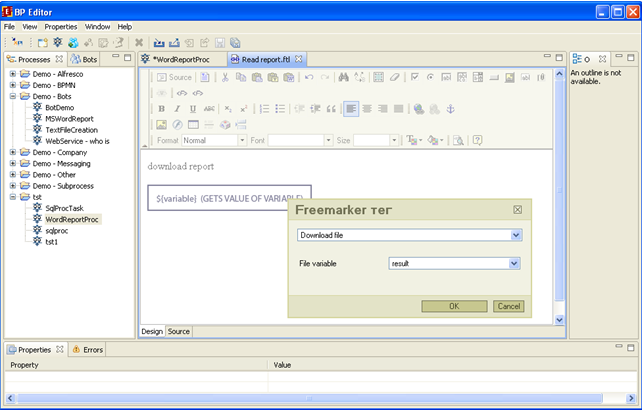The width and height of the screenshot is (642, 410).
Task: Expand the Demo - Messaging folder
Action: [13, 163]
